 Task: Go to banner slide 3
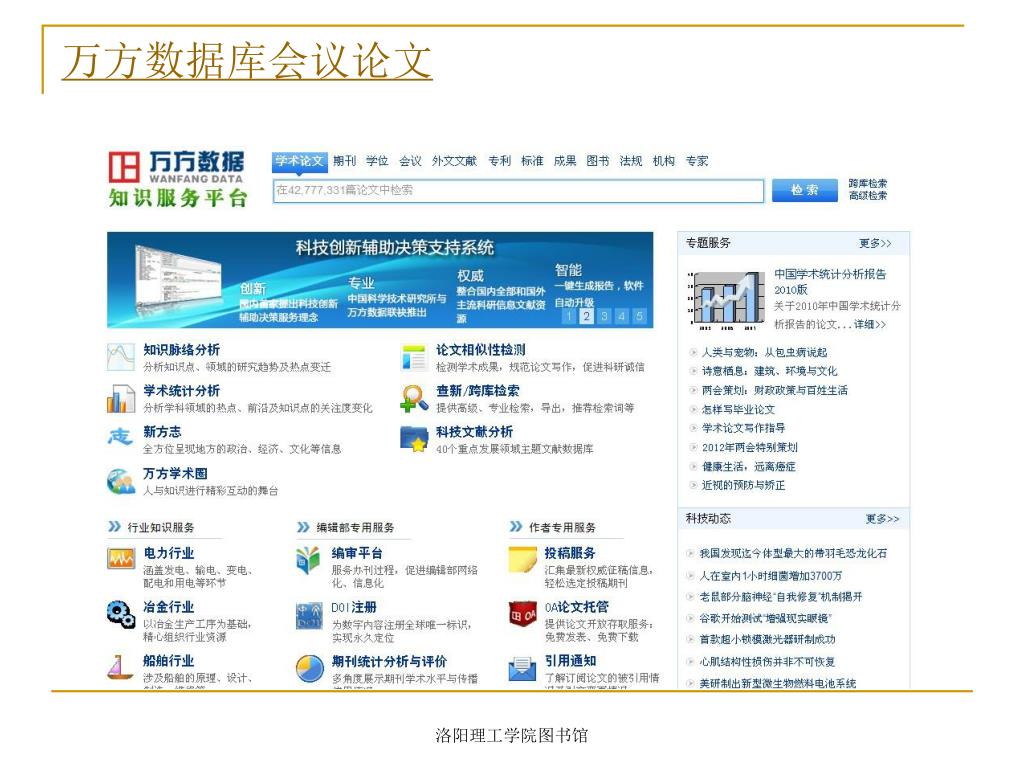[605, 317]
